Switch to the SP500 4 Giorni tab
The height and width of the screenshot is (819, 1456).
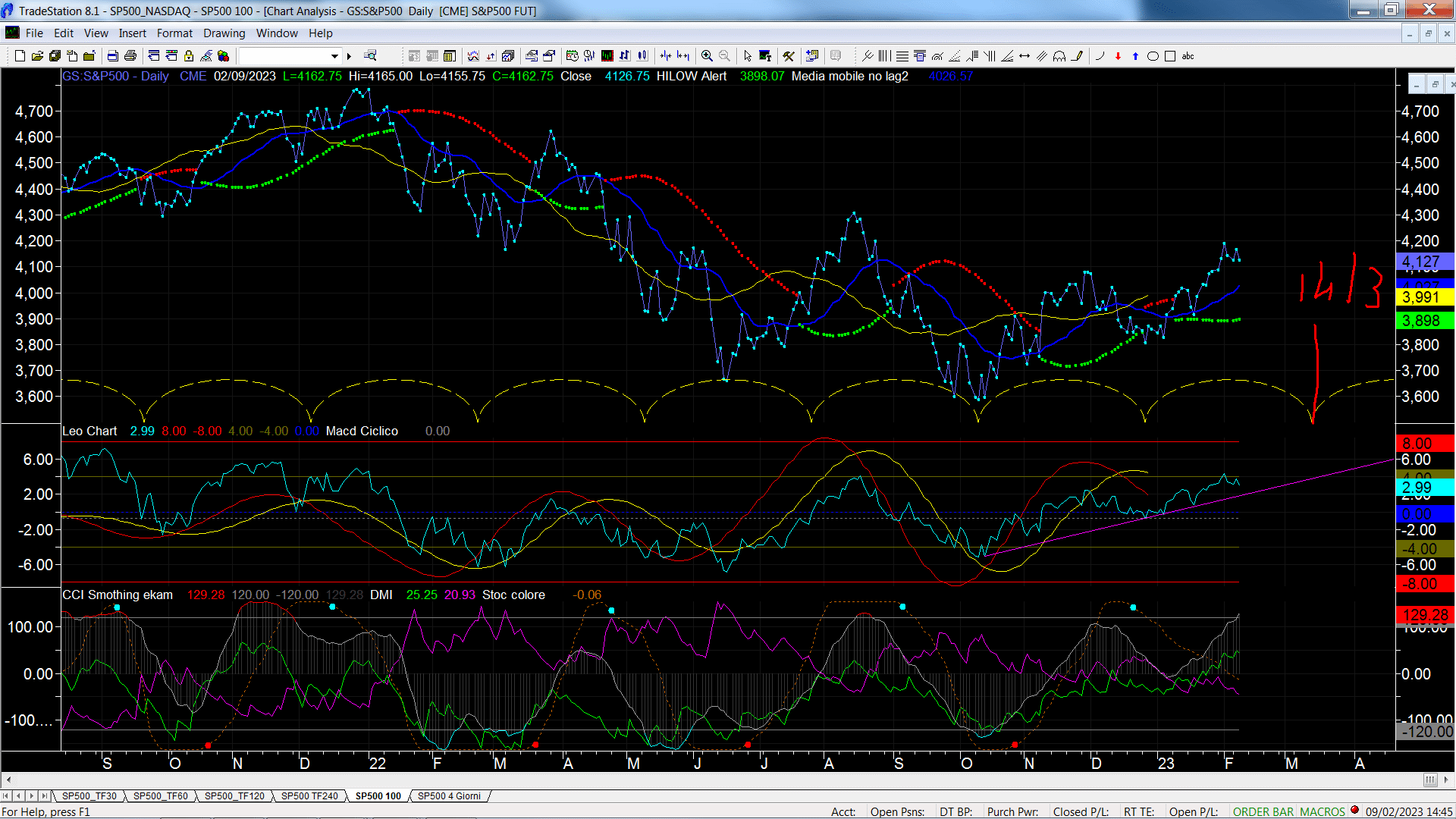click(x=449, y=795)
